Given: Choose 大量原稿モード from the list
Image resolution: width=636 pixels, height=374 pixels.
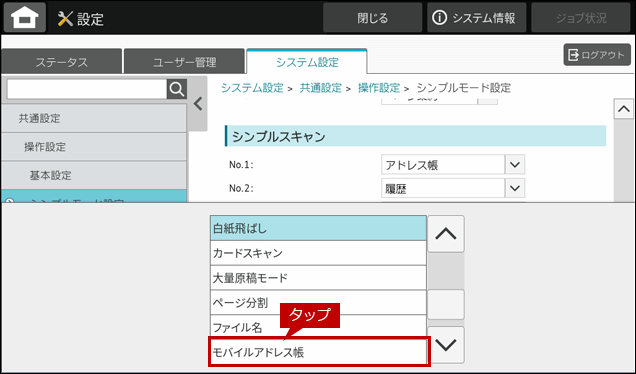Looking at the screenshot, I should click(318, 278).
